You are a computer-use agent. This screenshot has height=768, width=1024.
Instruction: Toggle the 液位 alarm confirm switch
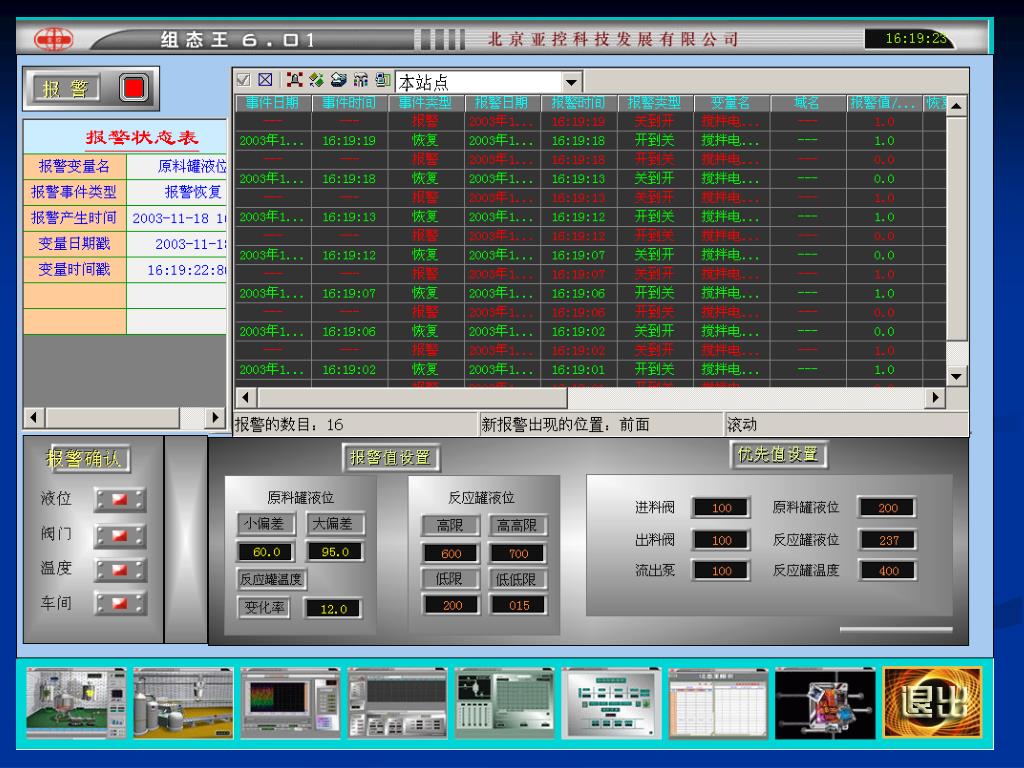[x=120, y=500]
